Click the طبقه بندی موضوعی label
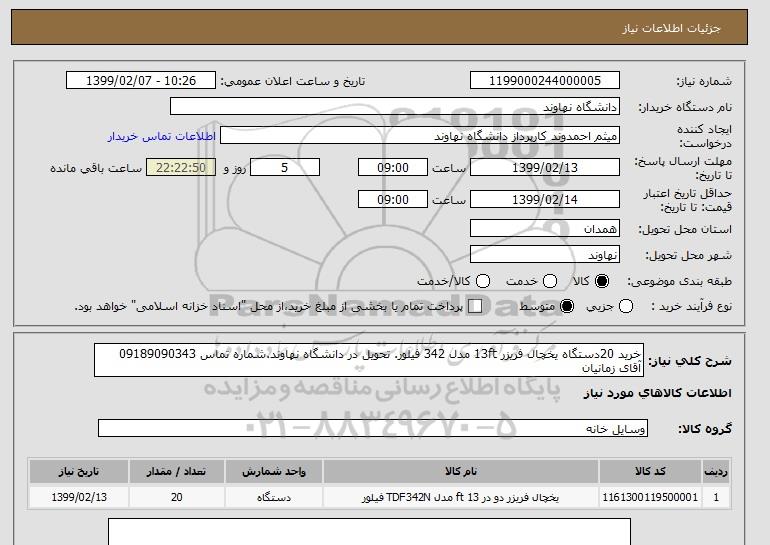 (x=680, y=281)
